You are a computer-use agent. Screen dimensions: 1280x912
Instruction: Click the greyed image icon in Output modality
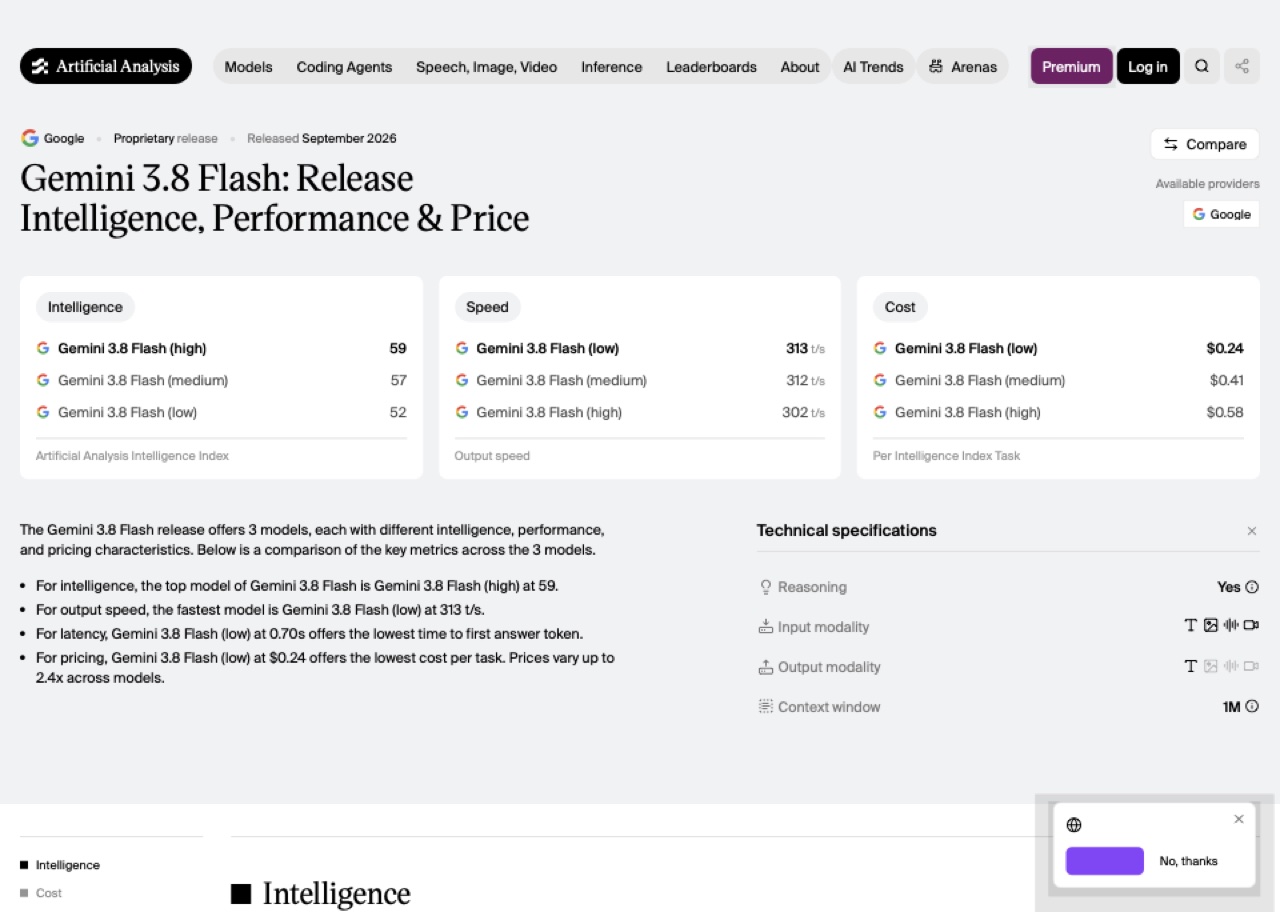point(1211,666)
